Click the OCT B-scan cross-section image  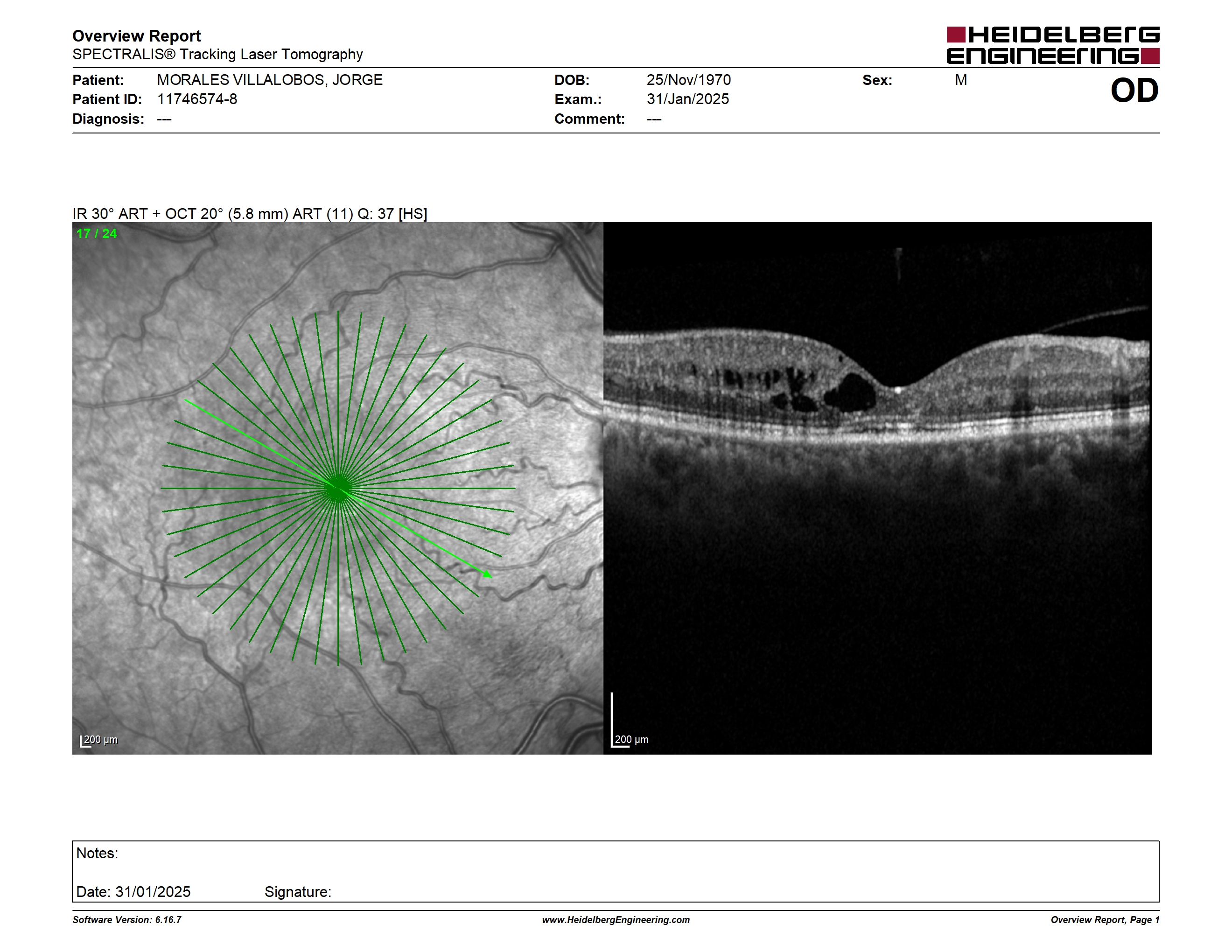(x=878, y=489)
